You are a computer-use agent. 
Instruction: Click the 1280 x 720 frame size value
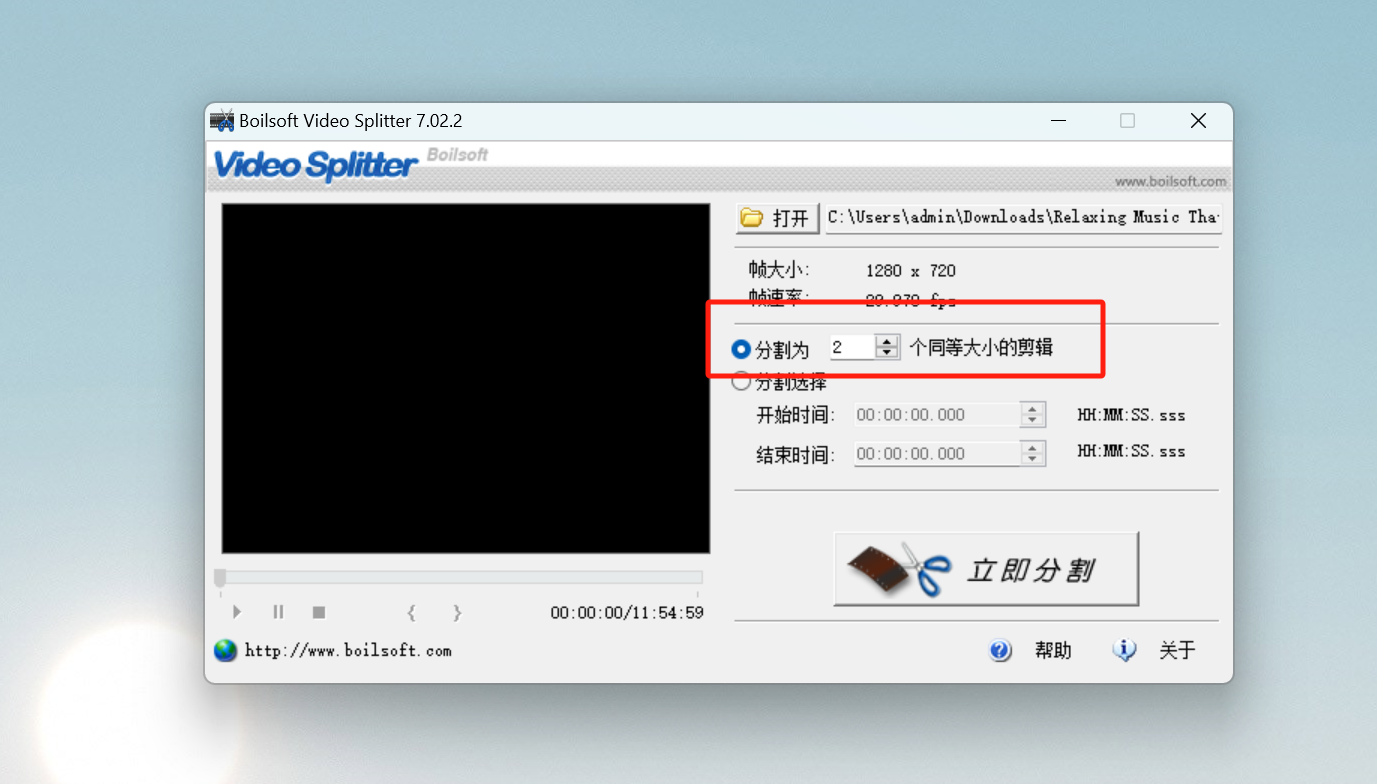click(x=911, y=270)
